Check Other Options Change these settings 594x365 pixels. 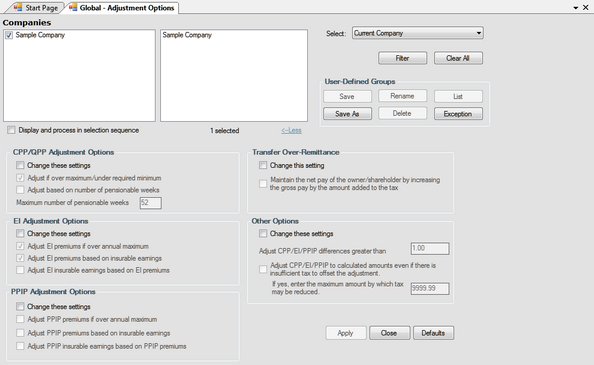pos(263,234)
